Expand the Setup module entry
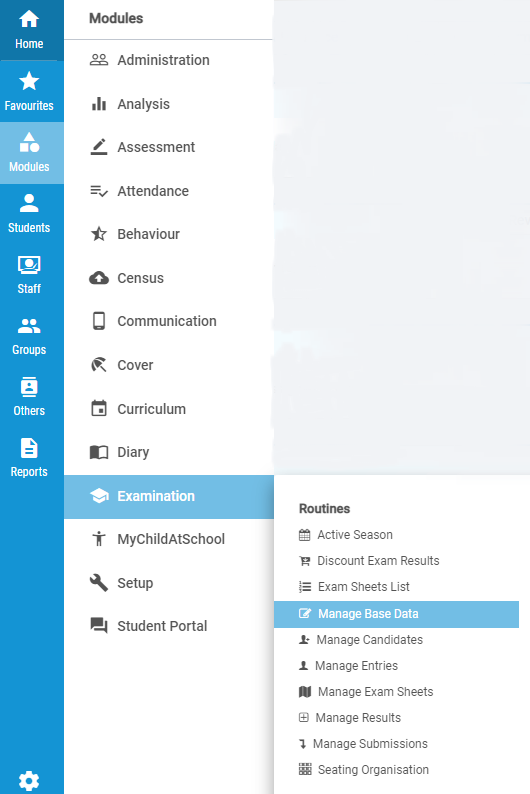Viewport: 530px width, 794px height. pyautogui.click(x=169, y=583)
